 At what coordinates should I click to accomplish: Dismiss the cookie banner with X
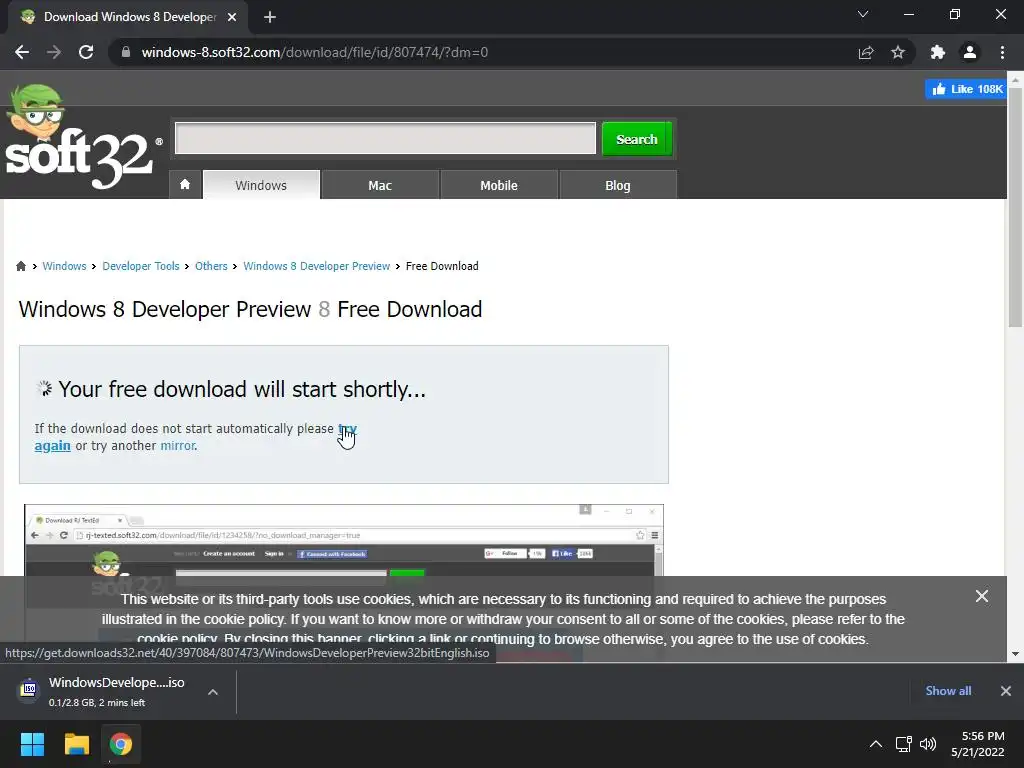[x=982, y=596]
